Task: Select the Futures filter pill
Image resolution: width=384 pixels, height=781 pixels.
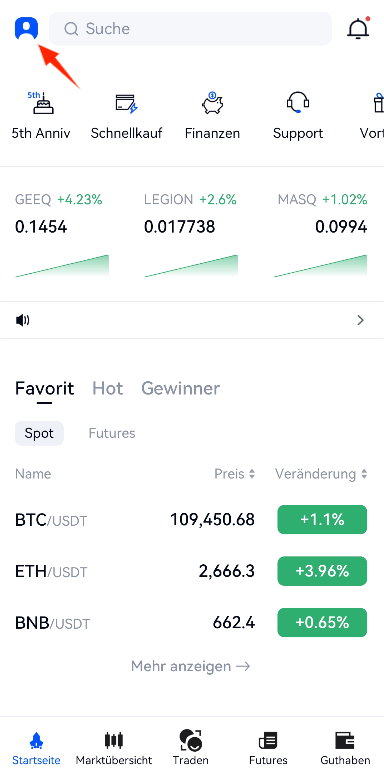Action: tap(112, 433)
